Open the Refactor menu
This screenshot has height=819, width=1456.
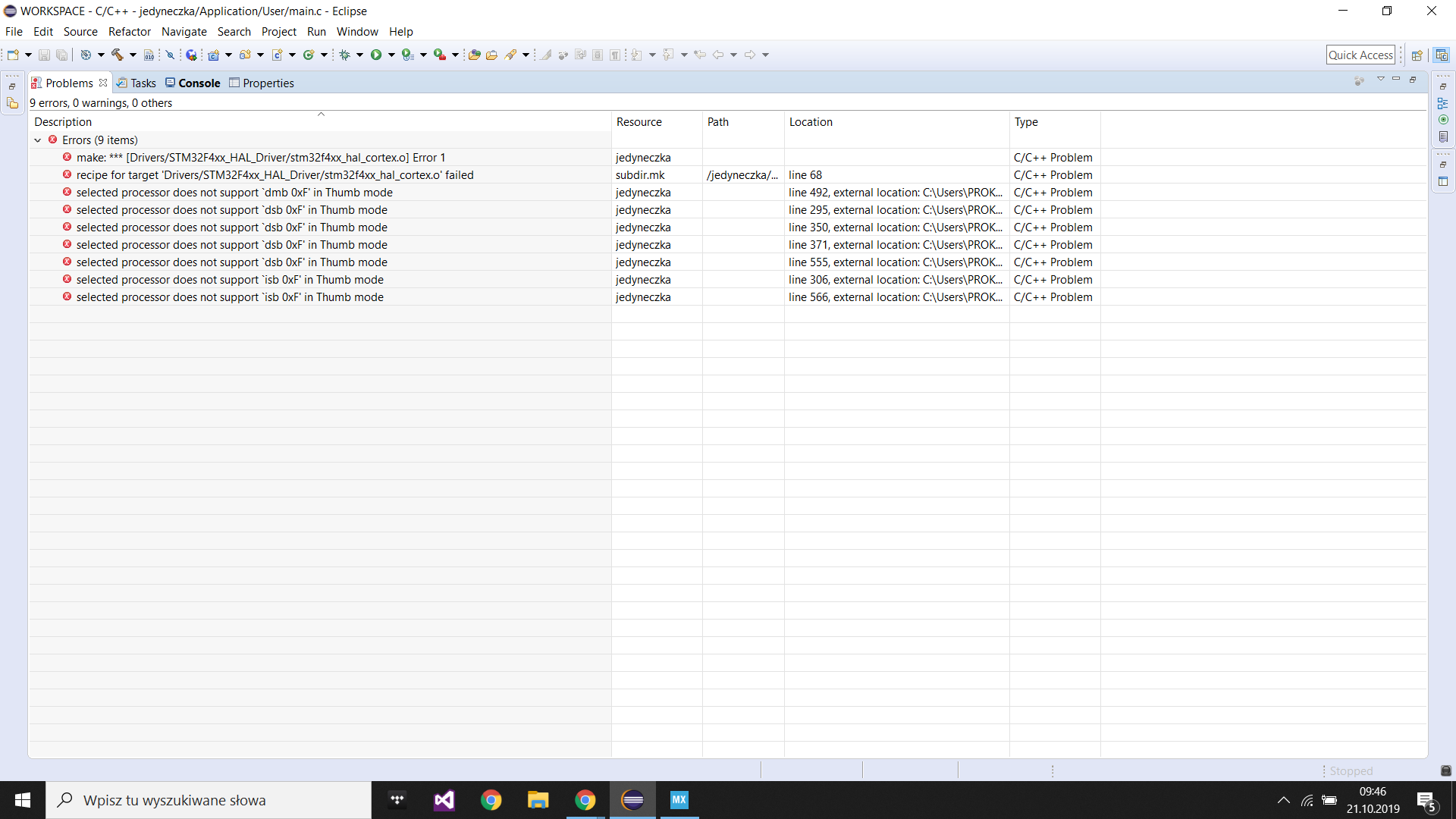pos(130,32)
